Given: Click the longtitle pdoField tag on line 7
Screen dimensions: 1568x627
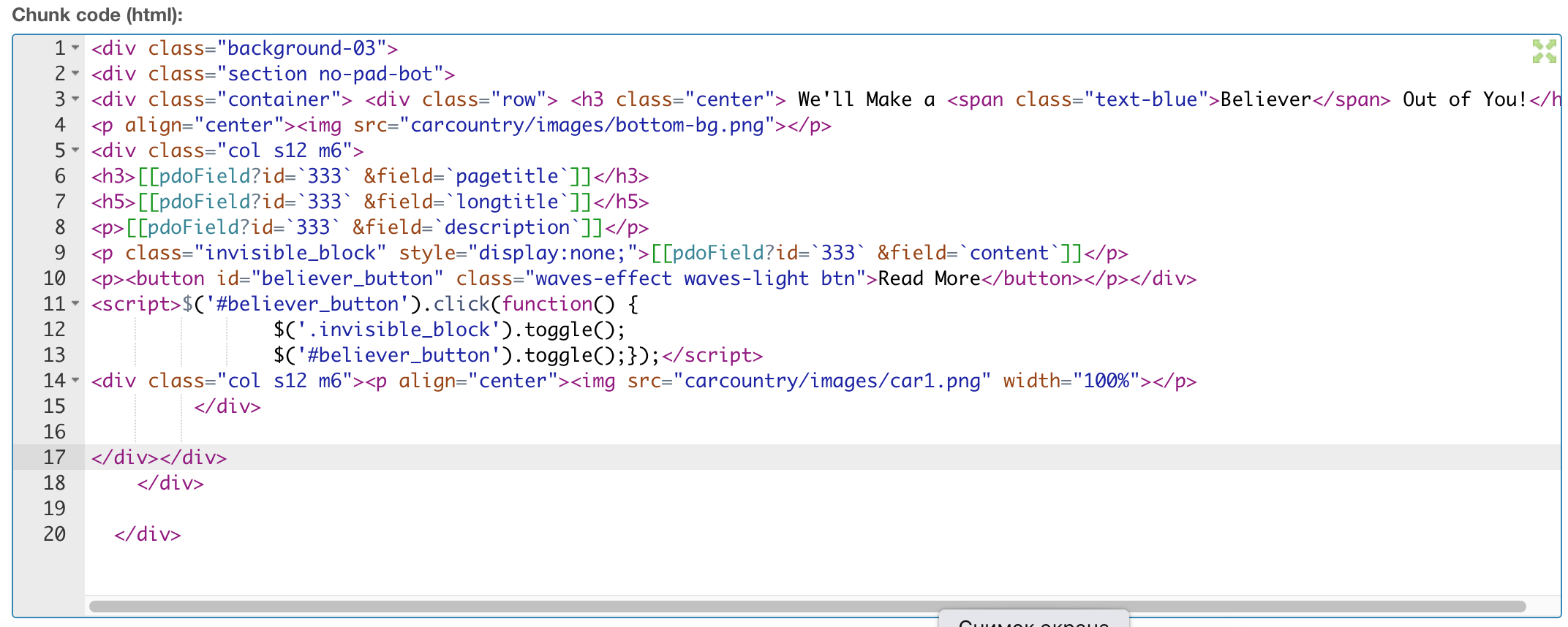Looking at the screenshot, I should 365,202.
